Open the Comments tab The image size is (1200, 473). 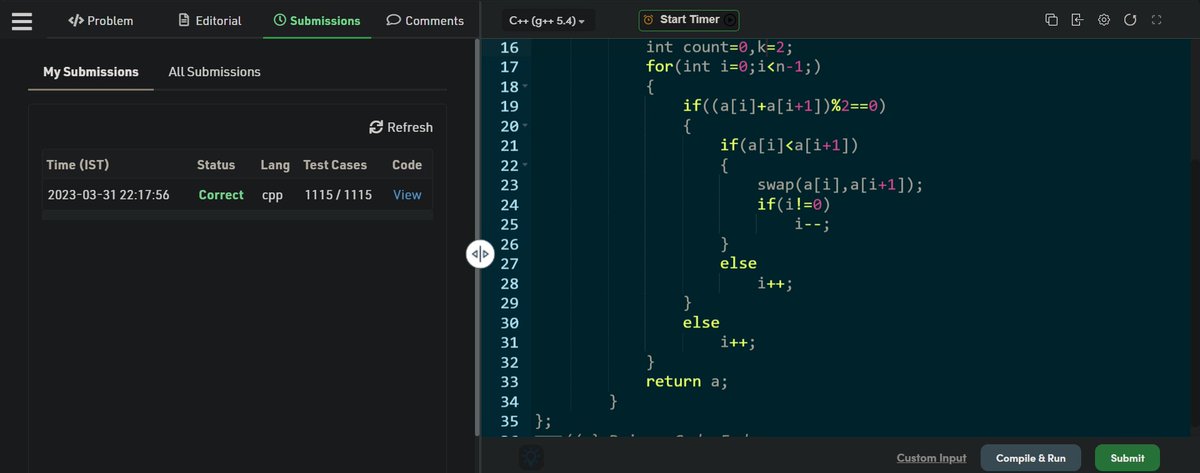425,20
